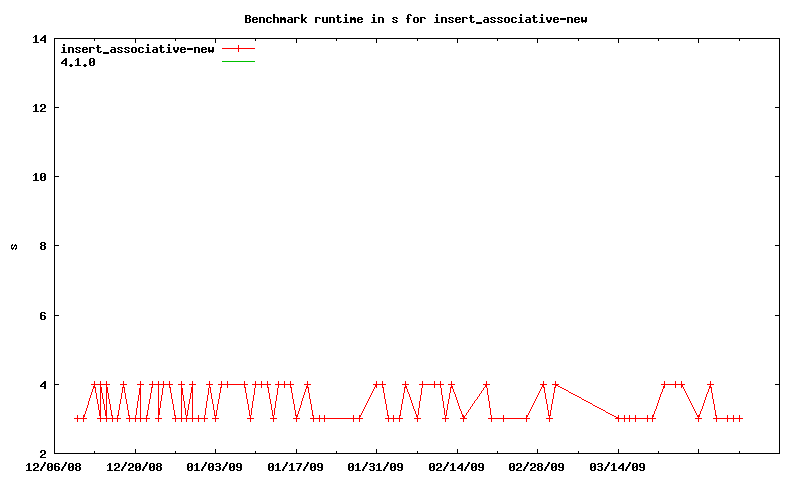The width and height of the screenshot is (800, 480).
Task: Click the y-axis tick label 6
Action: [43, 315]
